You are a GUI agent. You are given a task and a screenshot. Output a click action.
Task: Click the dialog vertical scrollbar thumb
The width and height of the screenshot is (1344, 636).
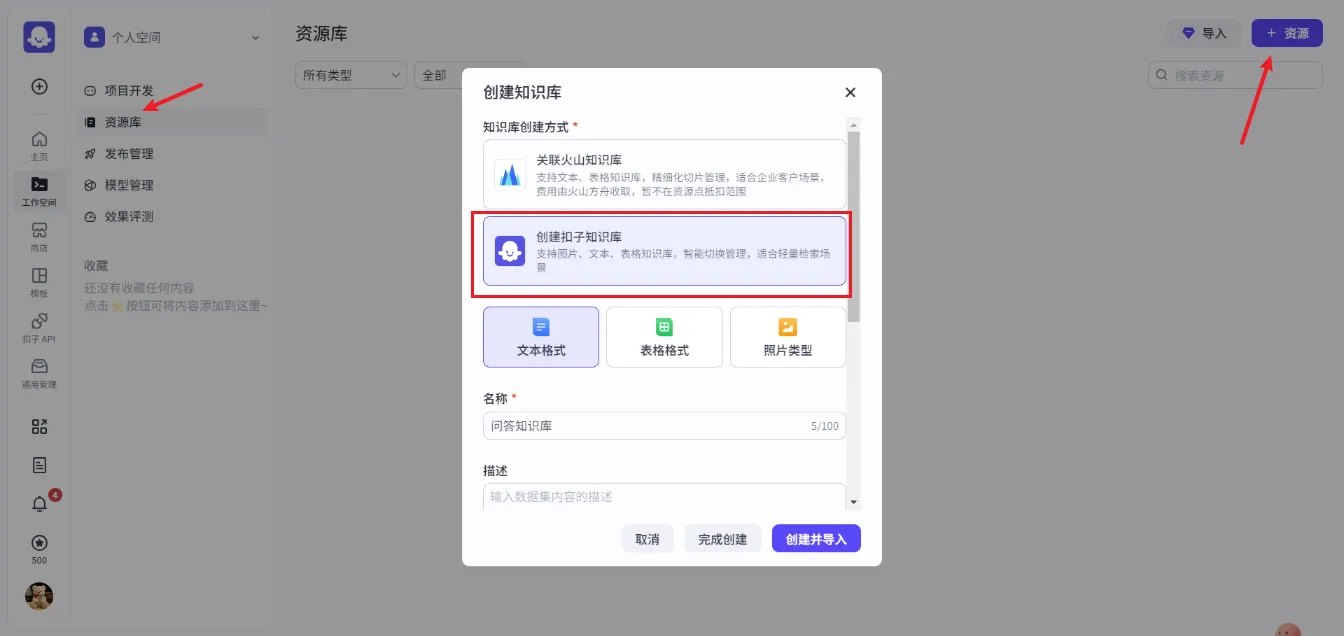click(x=853, y=227)
